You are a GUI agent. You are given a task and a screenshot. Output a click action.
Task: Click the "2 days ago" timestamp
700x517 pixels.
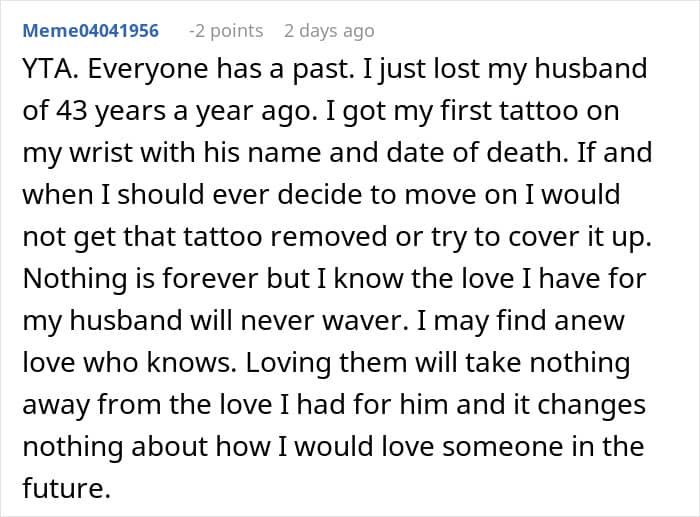point(329,31)
